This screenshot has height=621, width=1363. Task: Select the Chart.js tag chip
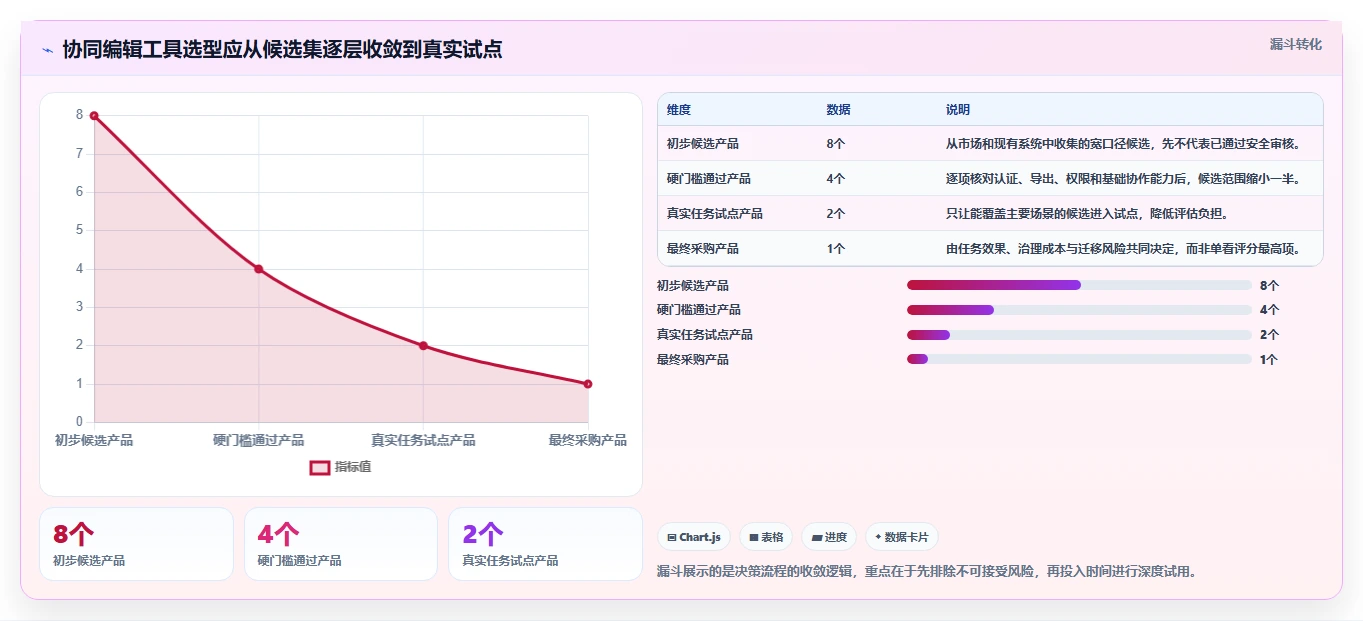pos(695,537)
